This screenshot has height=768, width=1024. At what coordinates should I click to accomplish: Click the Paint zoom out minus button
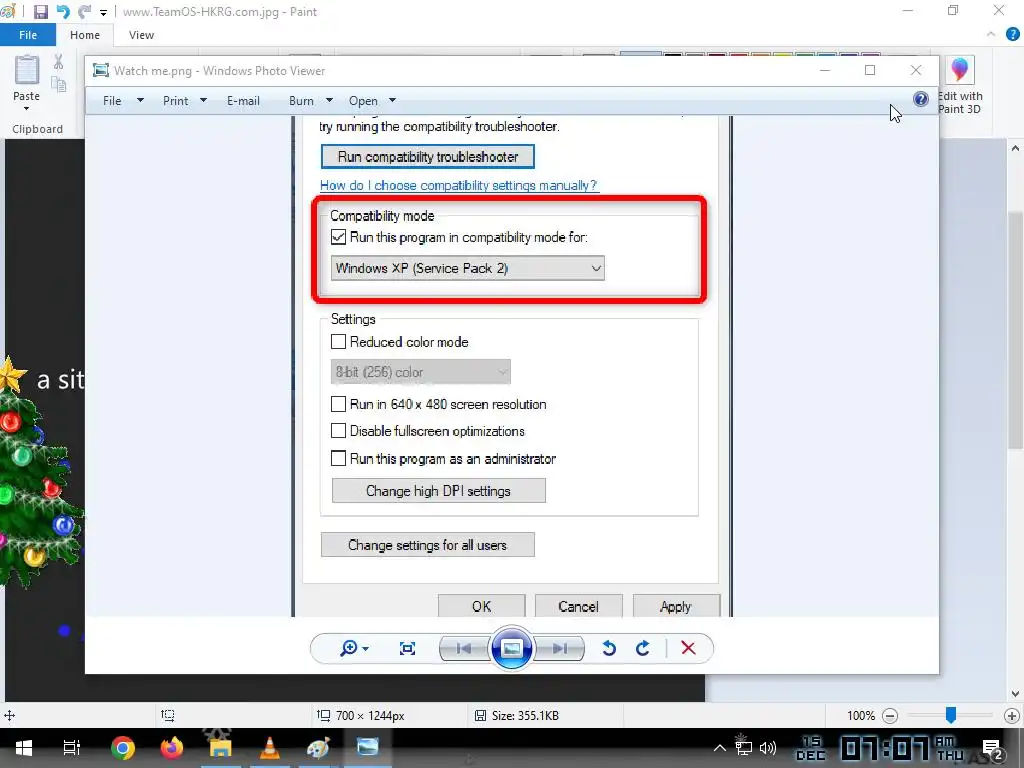[889, 716]
